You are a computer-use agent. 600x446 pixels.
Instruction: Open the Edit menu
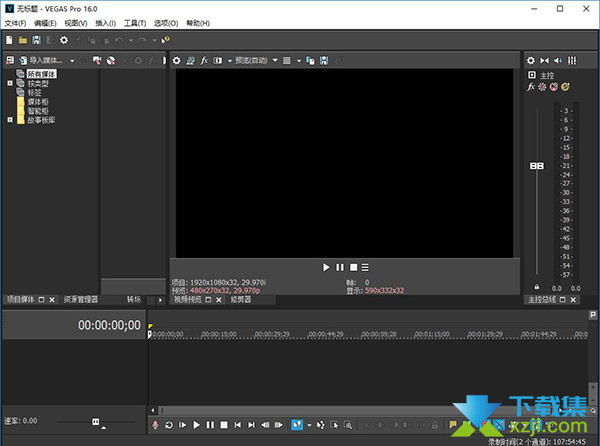click(x=45, y=23)
